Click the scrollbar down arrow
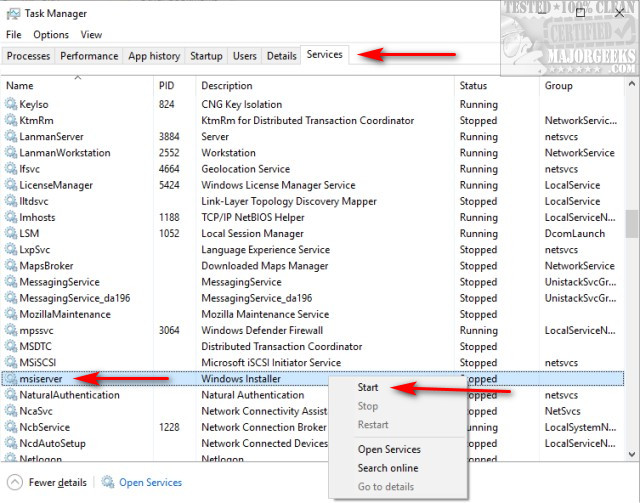 632,454
